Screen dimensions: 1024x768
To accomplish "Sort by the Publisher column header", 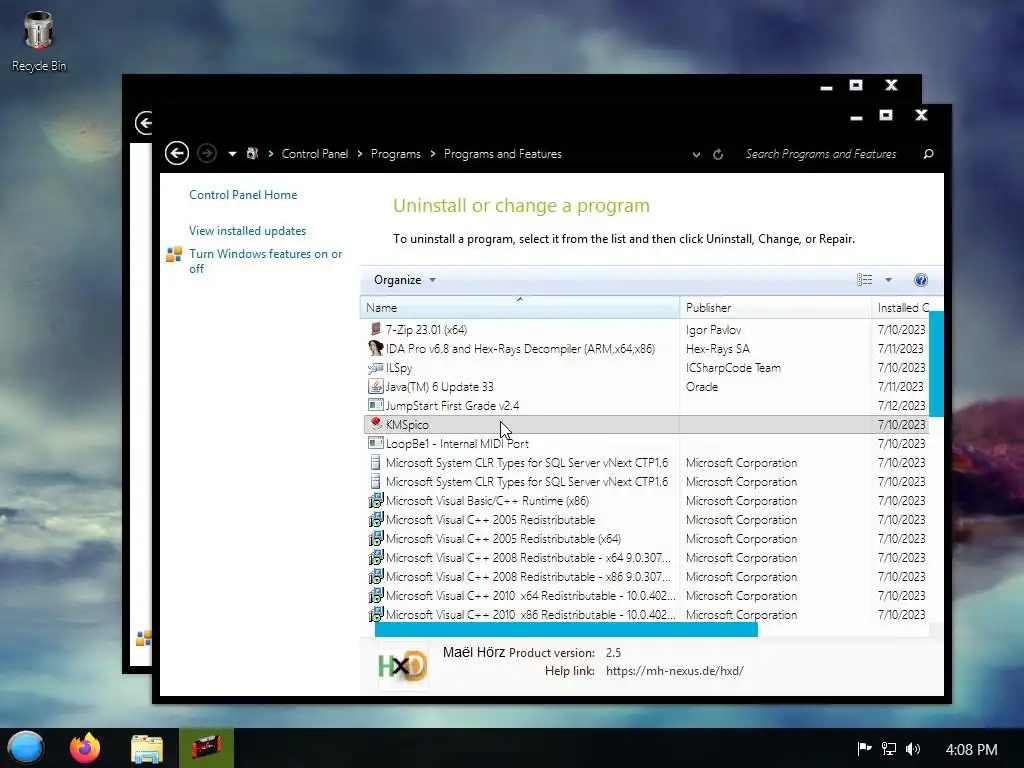I will [775, 308].
